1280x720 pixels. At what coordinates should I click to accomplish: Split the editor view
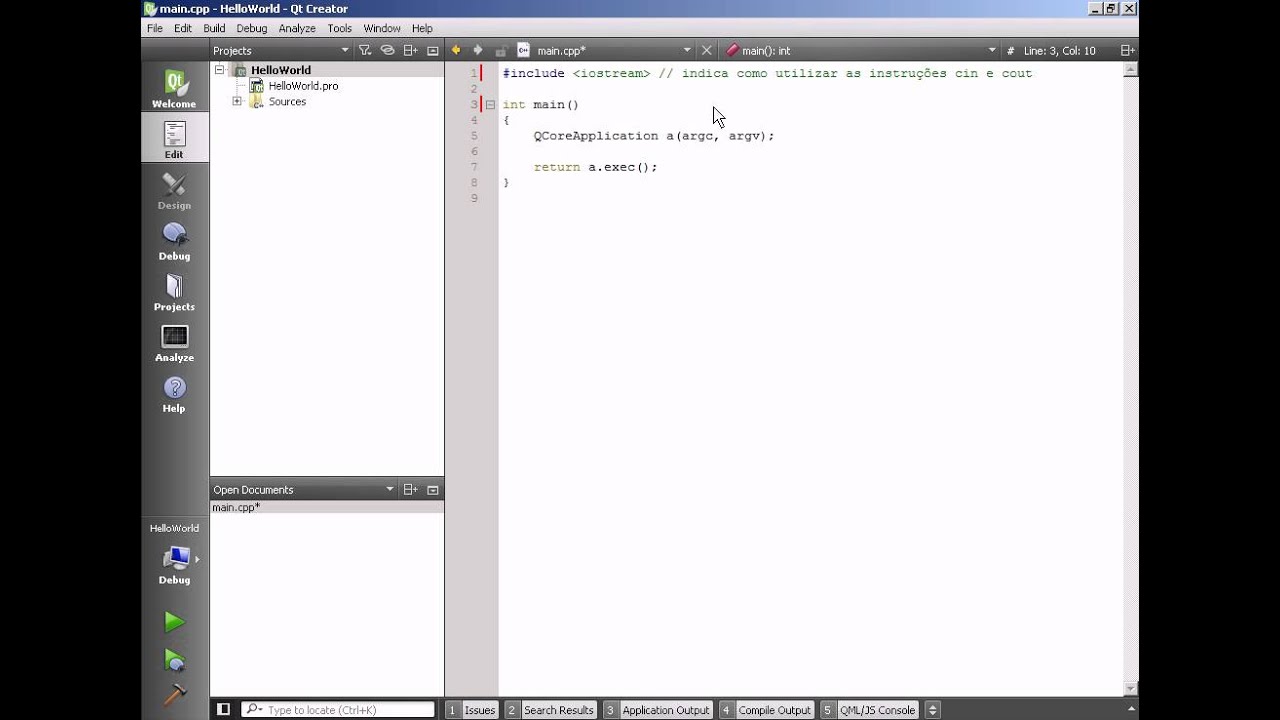pyautogui.click(x=1127, y=50)
